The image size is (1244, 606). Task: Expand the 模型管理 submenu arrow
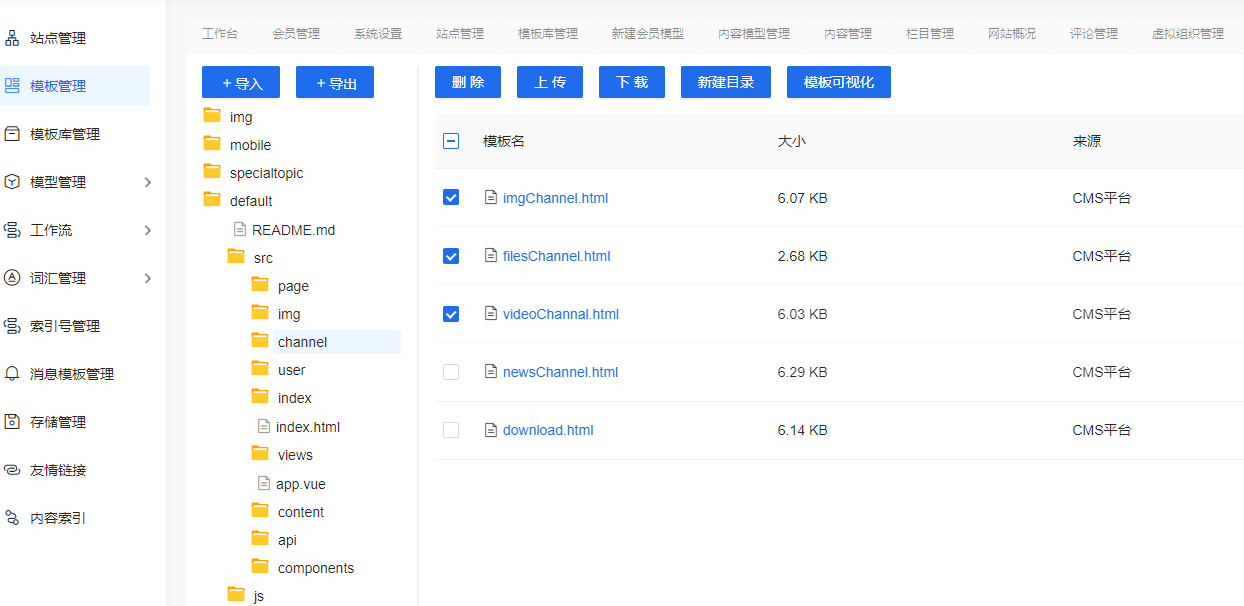point(148,182)
